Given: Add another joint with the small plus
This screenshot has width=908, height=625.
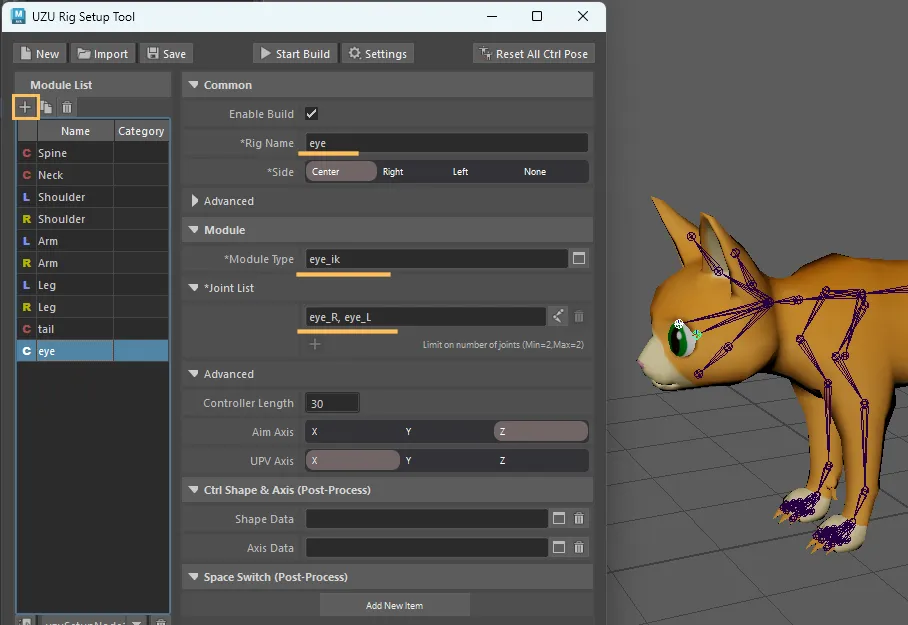Looking at the screenshot, I should tap(315, 344).
